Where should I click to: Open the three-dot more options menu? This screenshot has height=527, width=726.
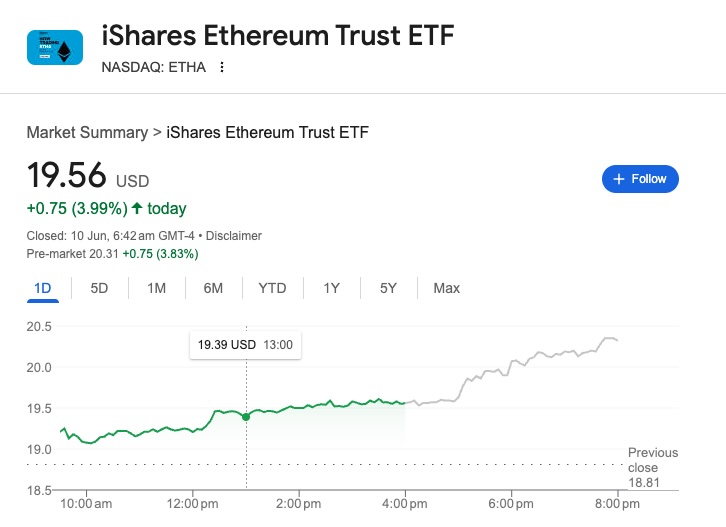pos(222,68)
